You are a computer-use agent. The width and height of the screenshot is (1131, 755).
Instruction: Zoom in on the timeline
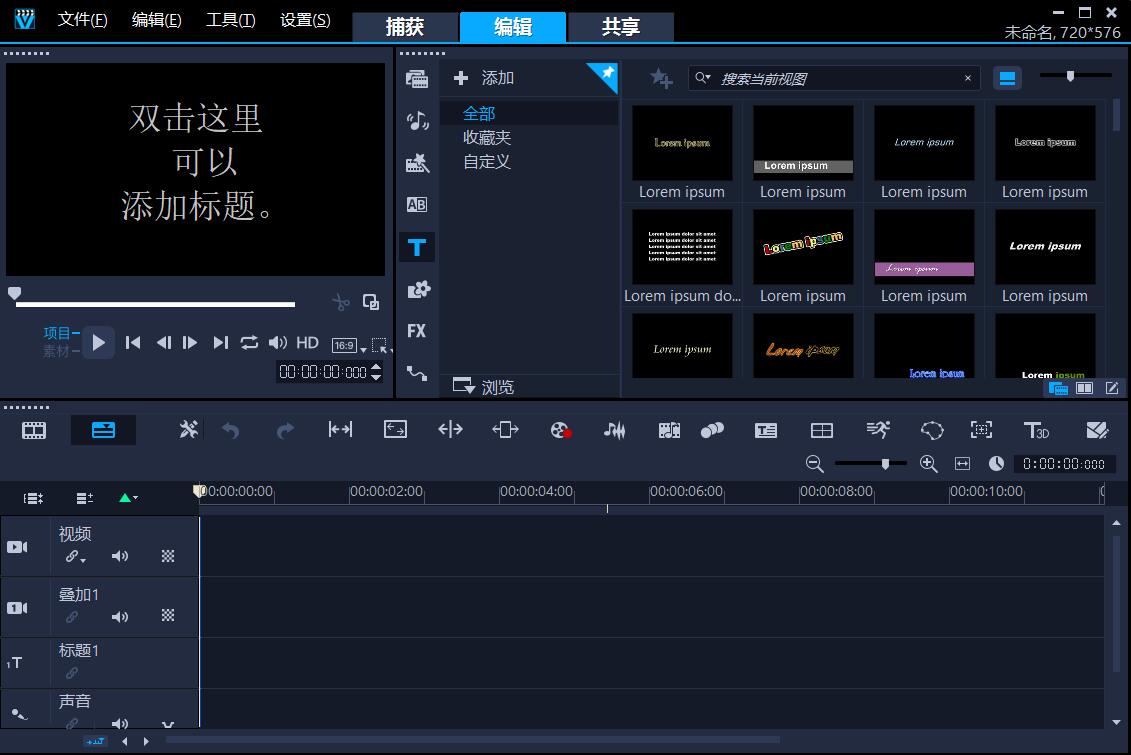pyautogui.click(x=928, y=464)
